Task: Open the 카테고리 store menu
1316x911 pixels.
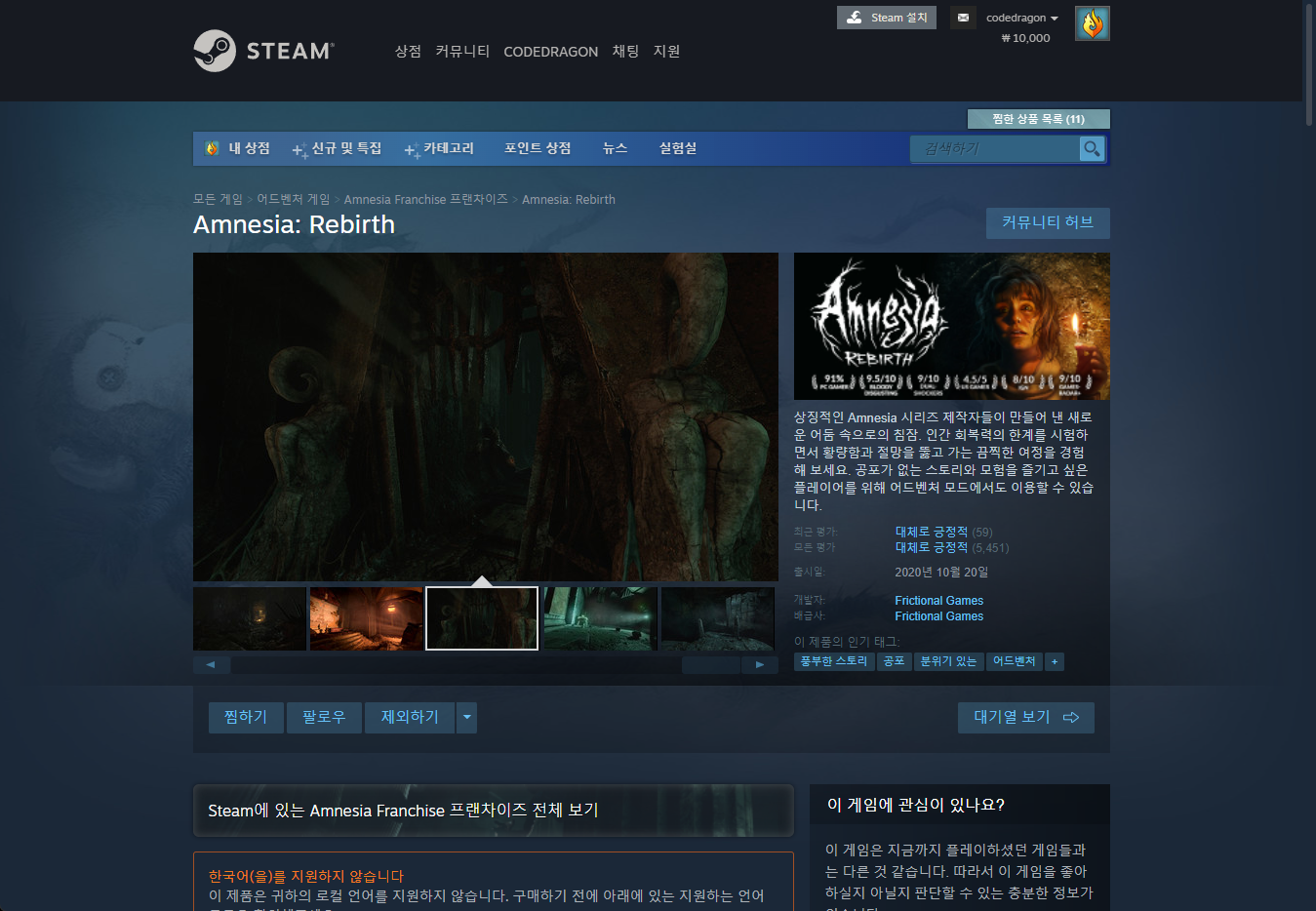Action: point(440,148)
